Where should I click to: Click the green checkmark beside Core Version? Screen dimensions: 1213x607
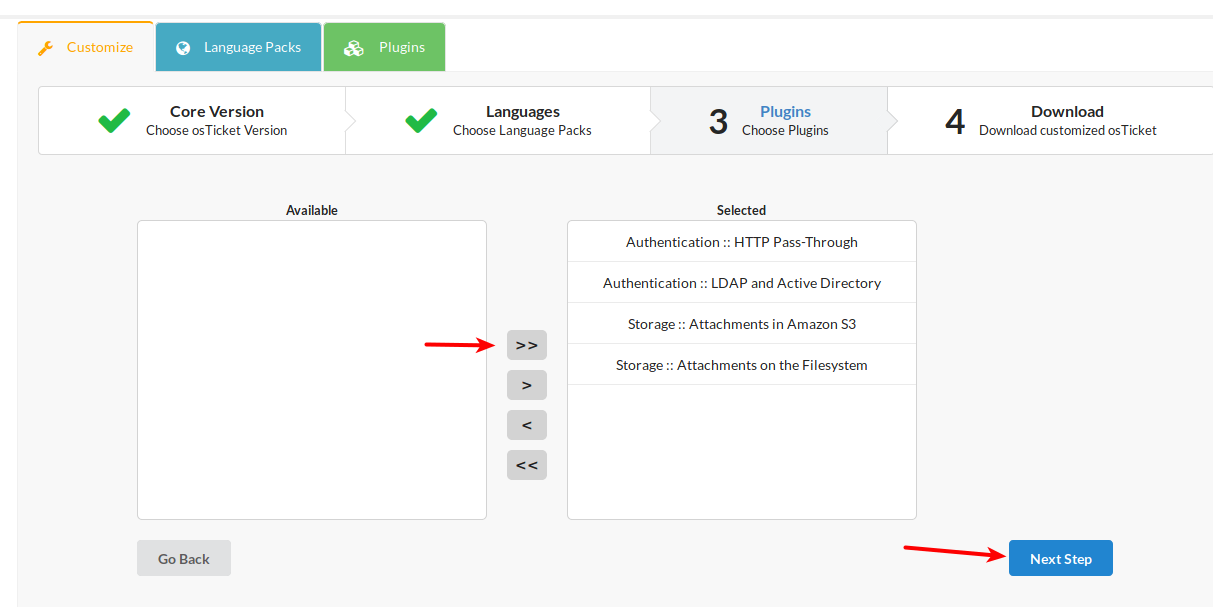[114, 120]
